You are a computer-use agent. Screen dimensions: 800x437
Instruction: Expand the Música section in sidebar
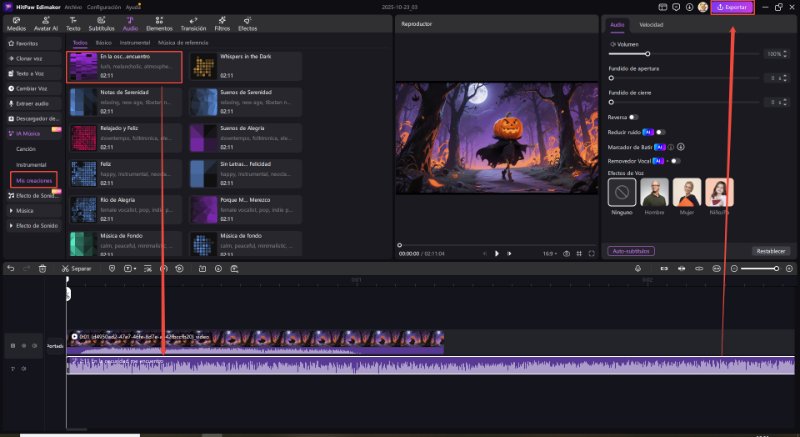point(25,211)
